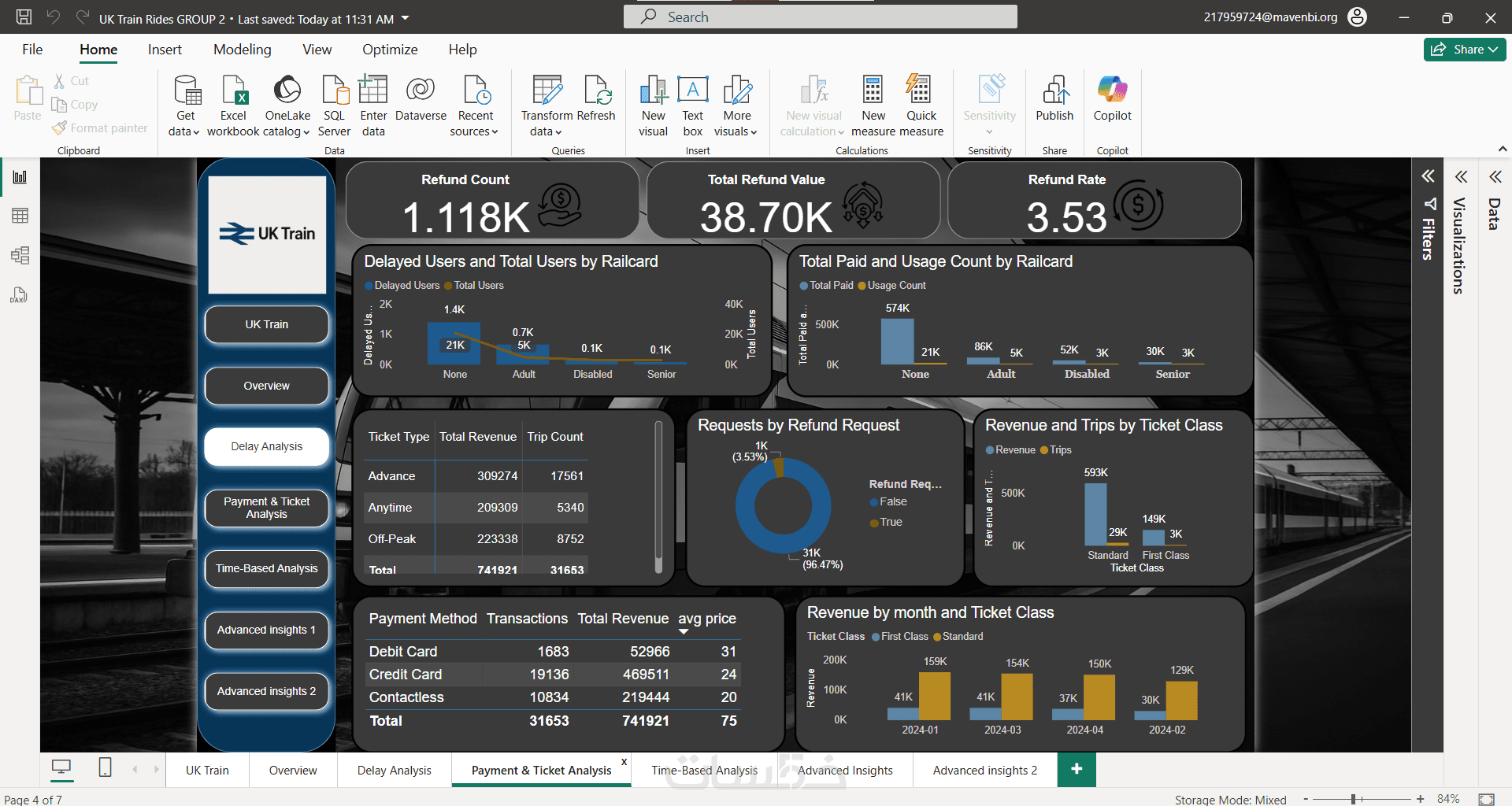Expand the Filters pane
Viewport: 1512px width, 806px height.
(x=1428, y=176)
